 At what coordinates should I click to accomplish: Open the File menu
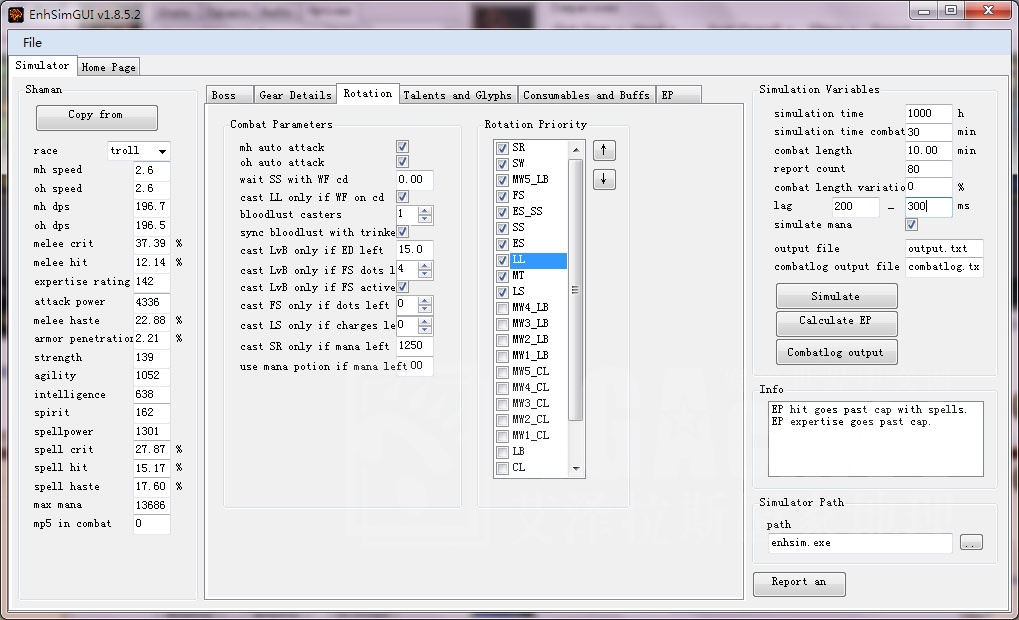point(32,43)
